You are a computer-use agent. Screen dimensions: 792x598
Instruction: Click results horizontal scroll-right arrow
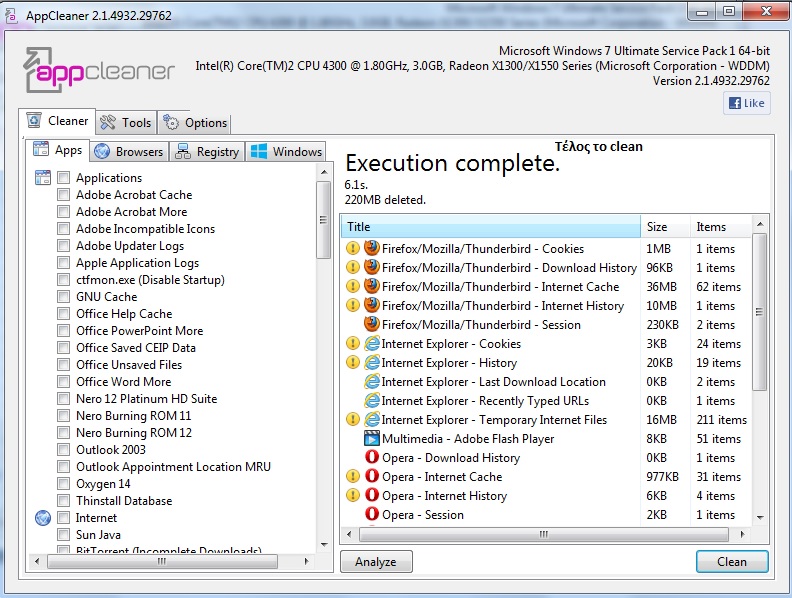[x=742, y=534]
